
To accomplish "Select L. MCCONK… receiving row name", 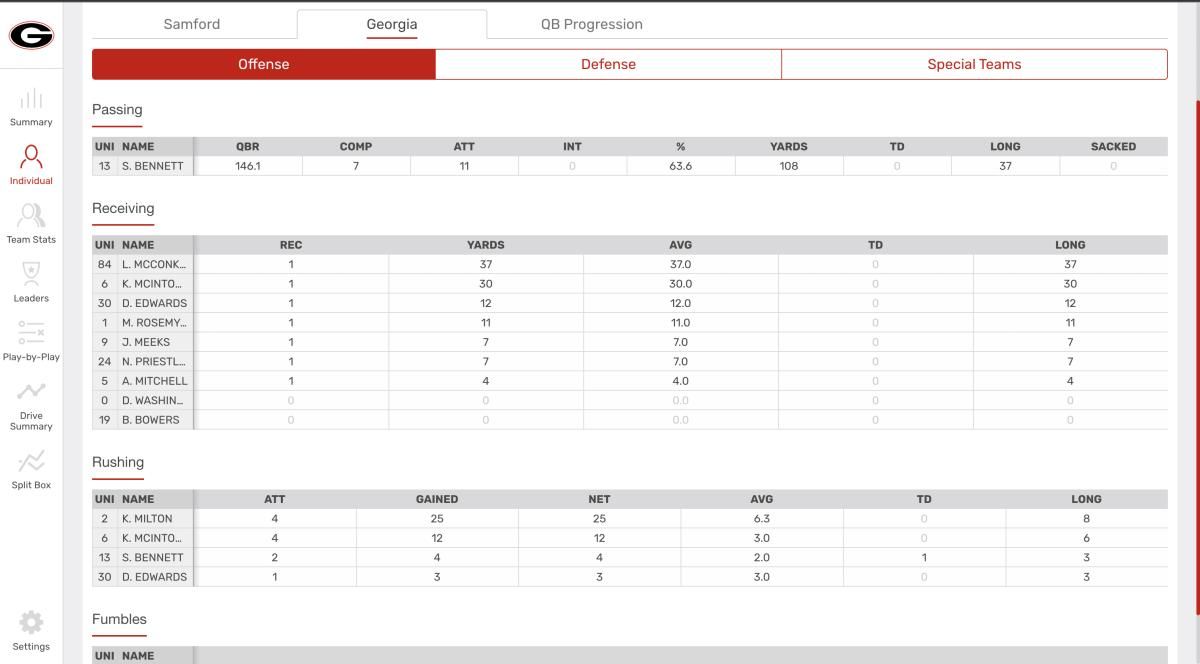I will pos(154,264).
